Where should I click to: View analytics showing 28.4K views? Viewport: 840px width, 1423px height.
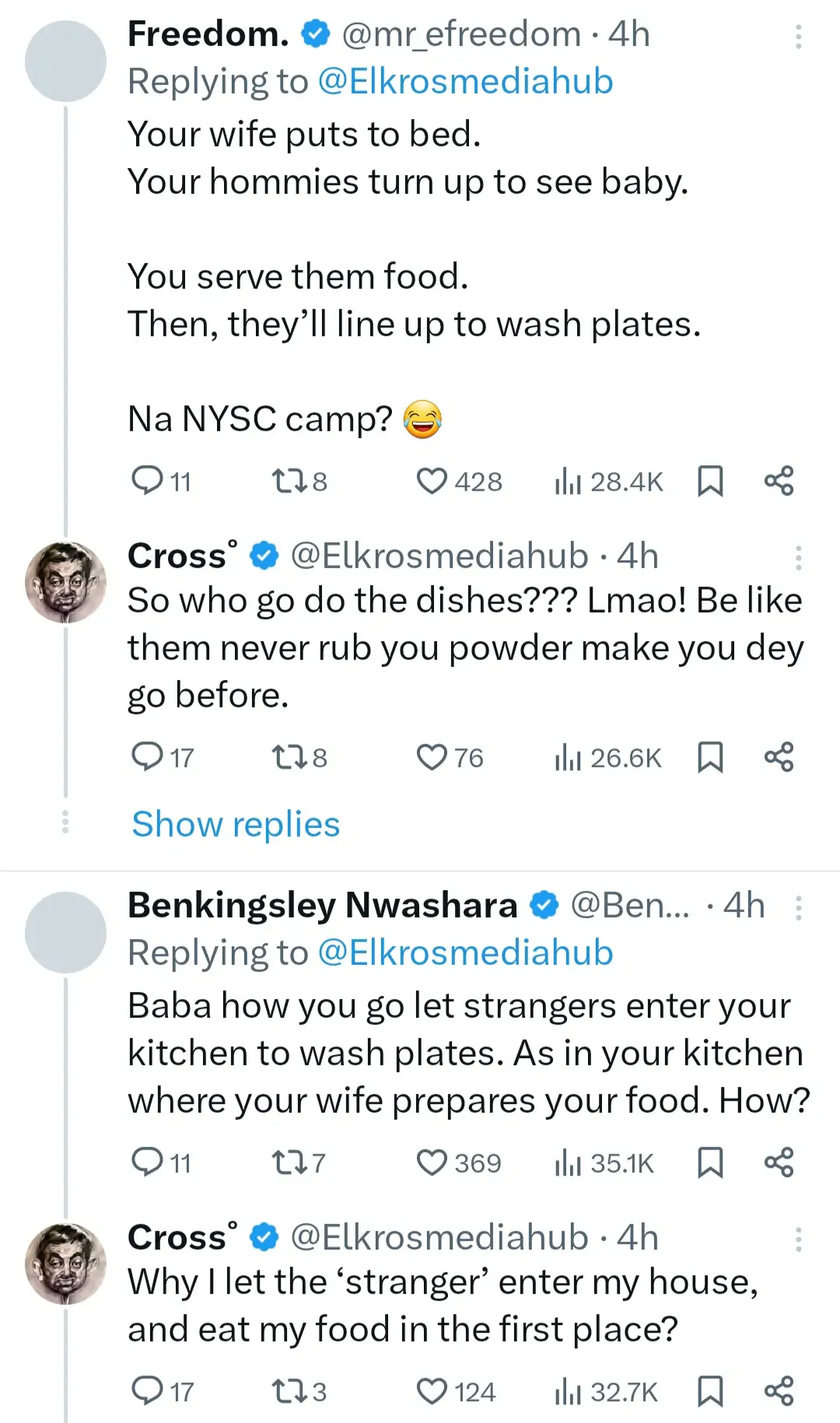click(x=609, y=482)
